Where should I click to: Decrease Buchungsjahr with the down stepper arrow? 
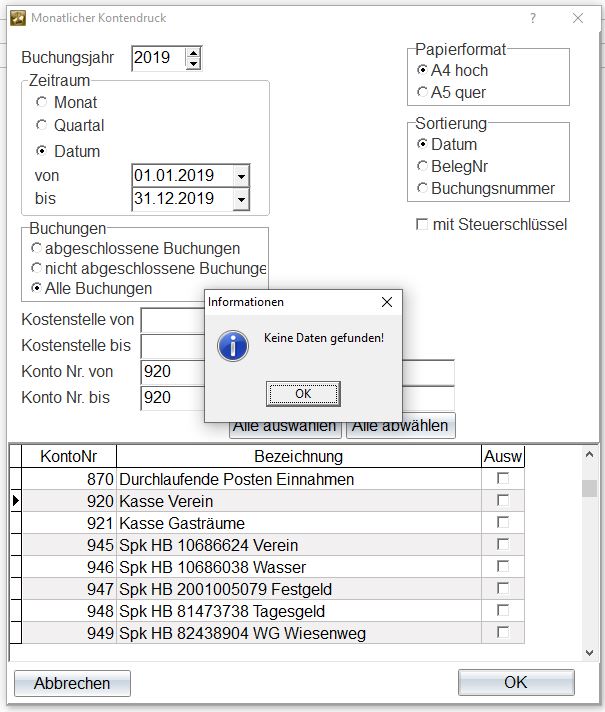pyautogui.click(x=193, y=64)
